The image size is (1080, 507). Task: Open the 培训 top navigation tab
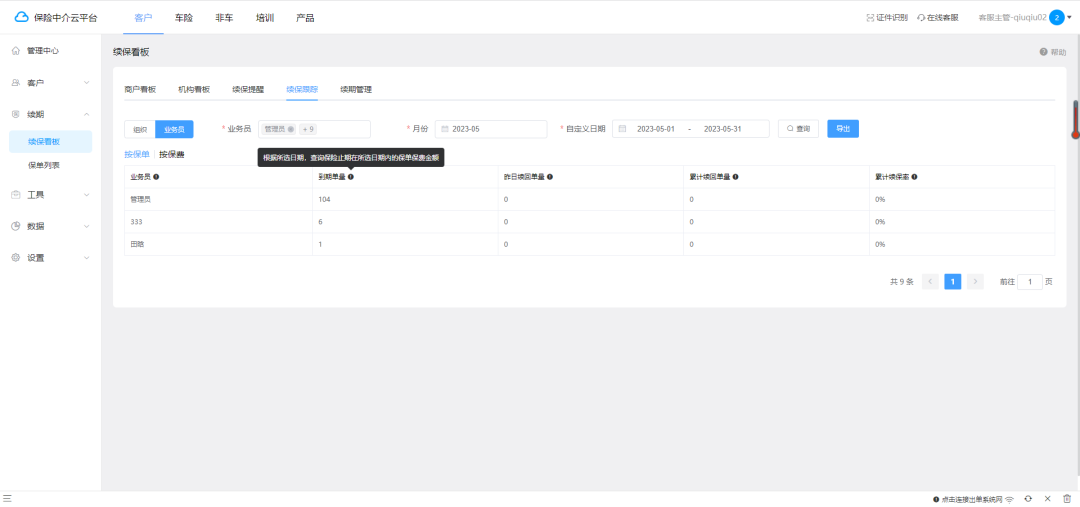[x=264, y=18]
